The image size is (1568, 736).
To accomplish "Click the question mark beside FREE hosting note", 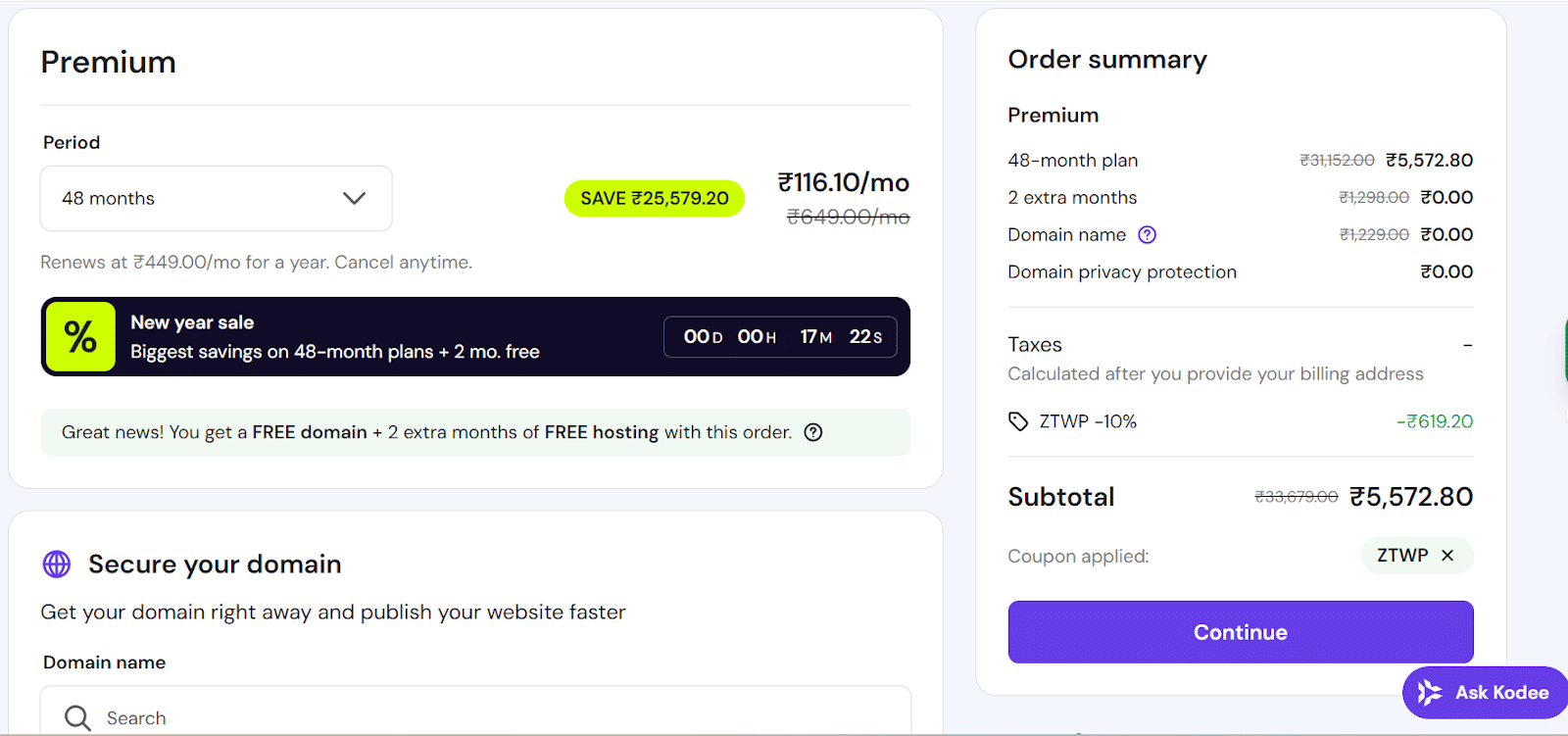I will coord(813,431).
